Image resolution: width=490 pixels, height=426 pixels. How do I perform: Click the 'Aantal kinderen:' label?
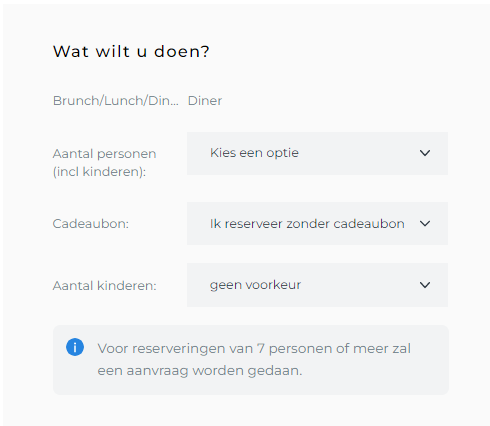[x=104, y=286]
